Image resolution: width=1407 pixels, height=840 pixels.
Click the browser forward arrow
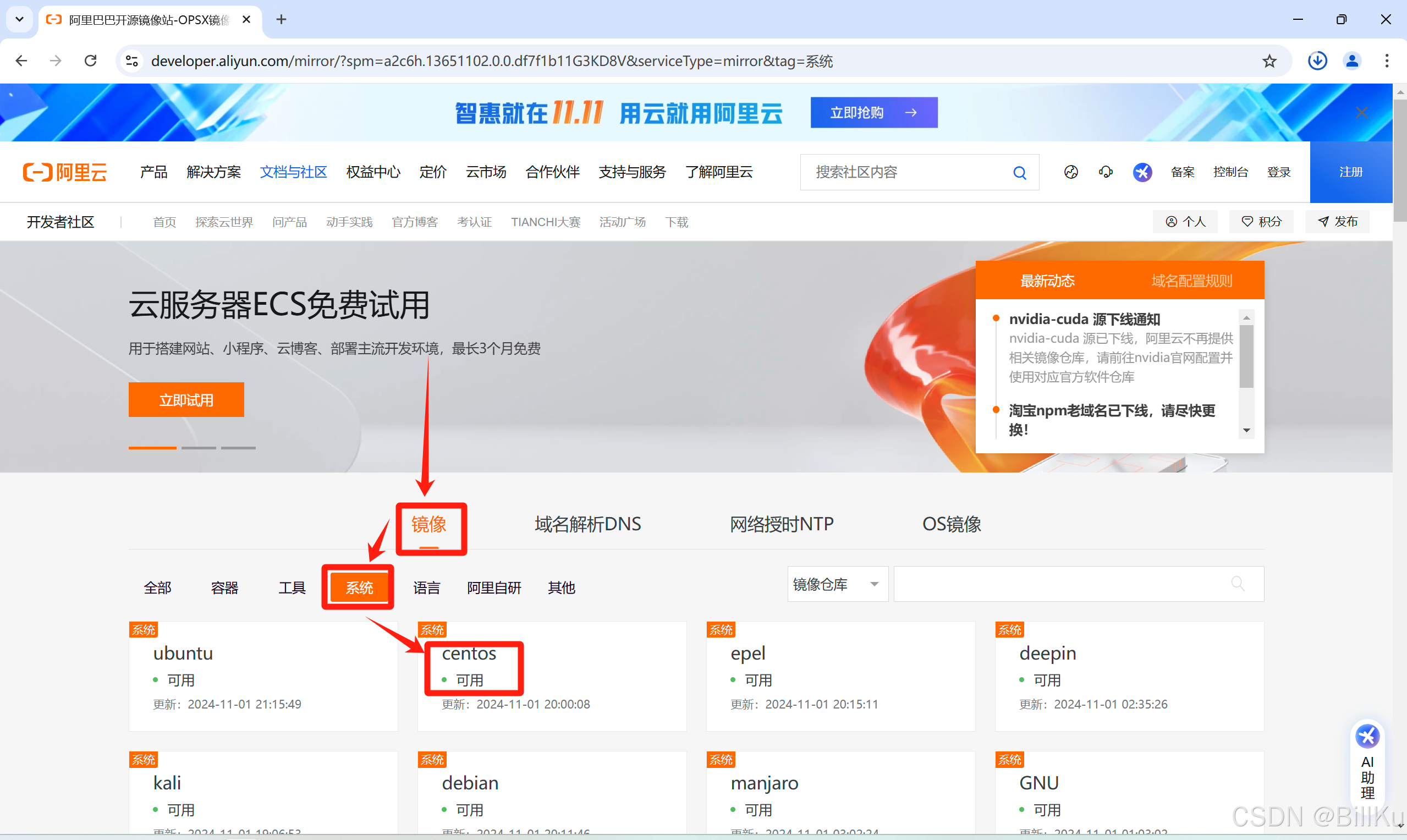tap(56, 61)
